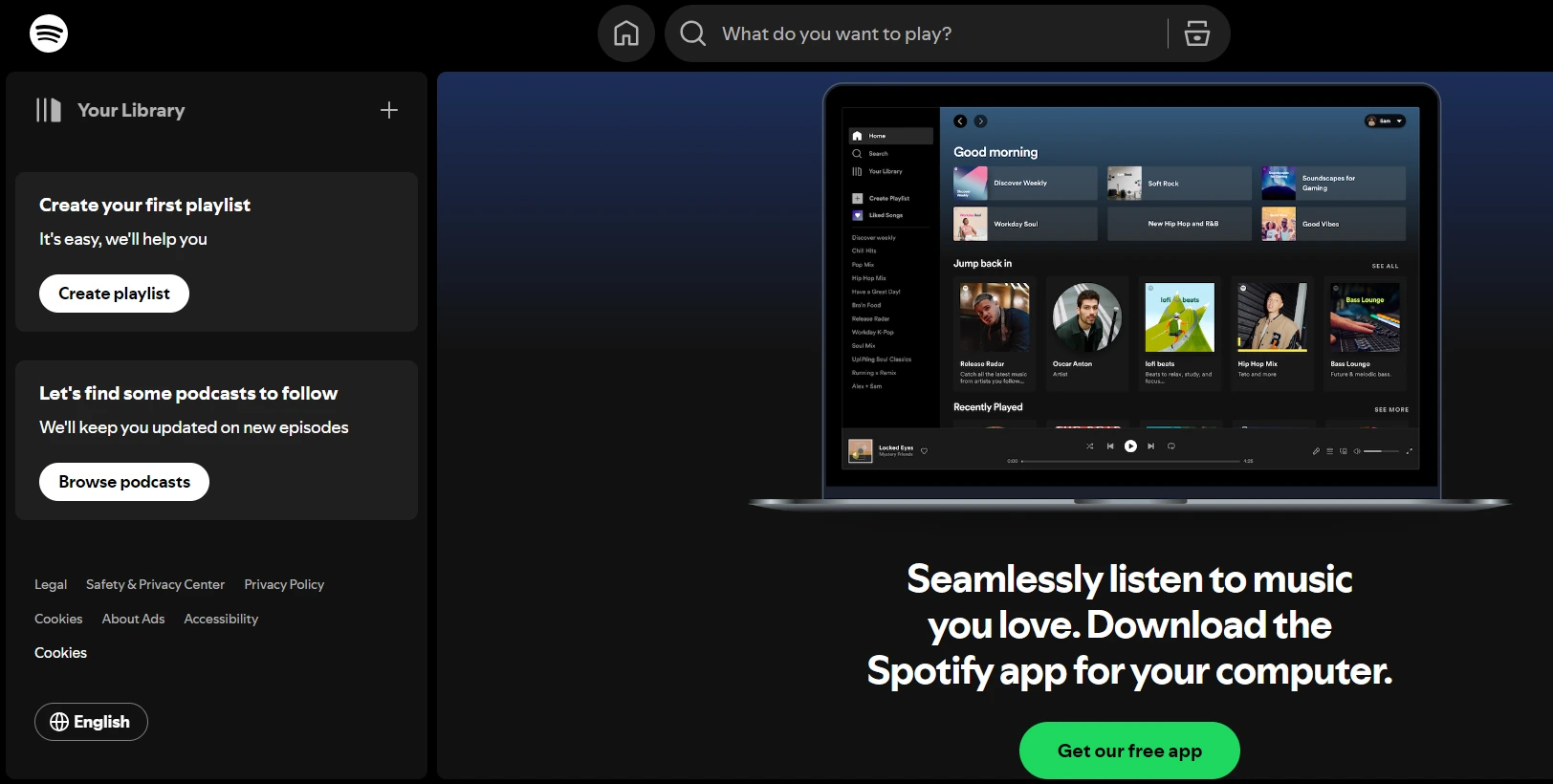1553x784 pixels.
Task: Click 'Create your first playlist' heading
Action: coord(144,205)
